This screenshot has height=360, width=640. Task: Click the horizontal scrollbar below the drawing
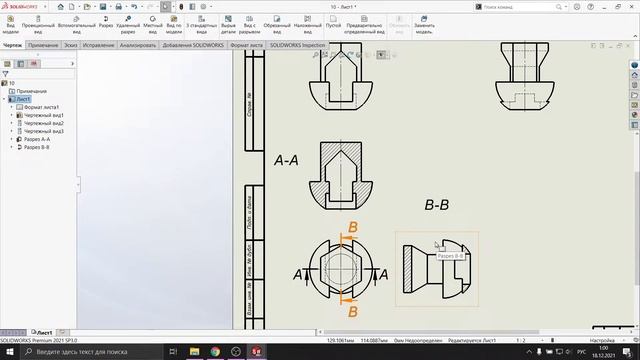(431, 332)
